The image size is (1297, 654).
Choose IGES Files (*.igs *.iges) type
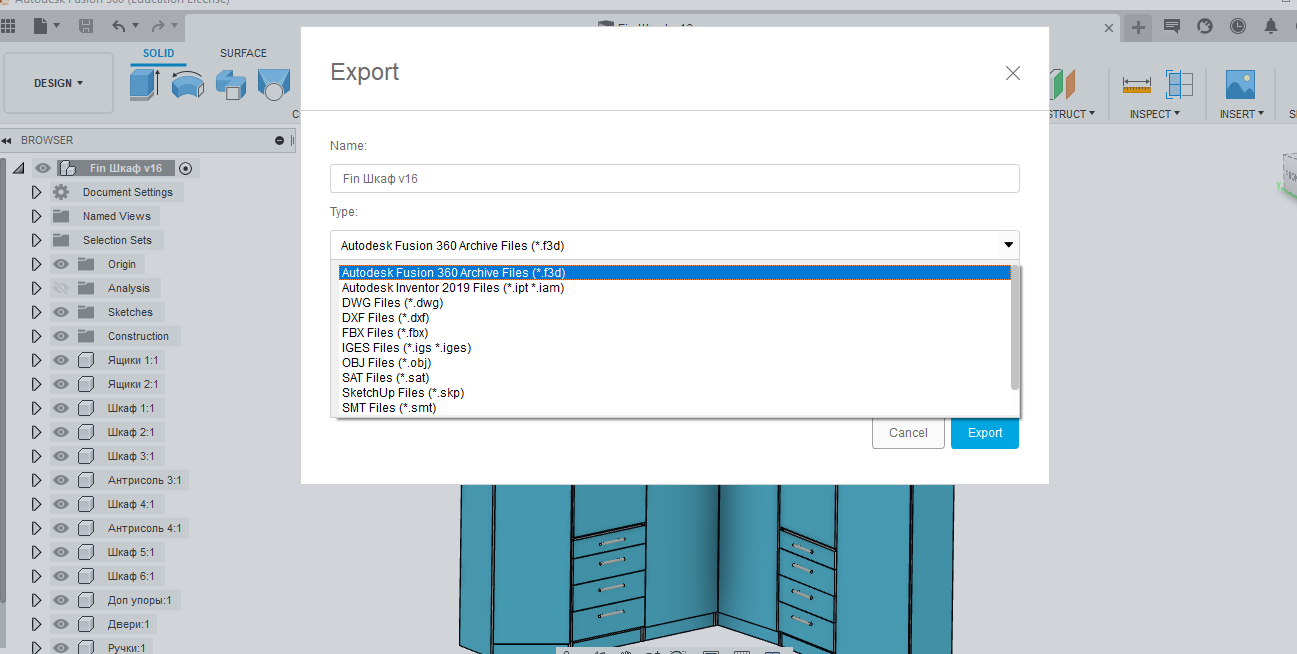(x=675, y=348)
